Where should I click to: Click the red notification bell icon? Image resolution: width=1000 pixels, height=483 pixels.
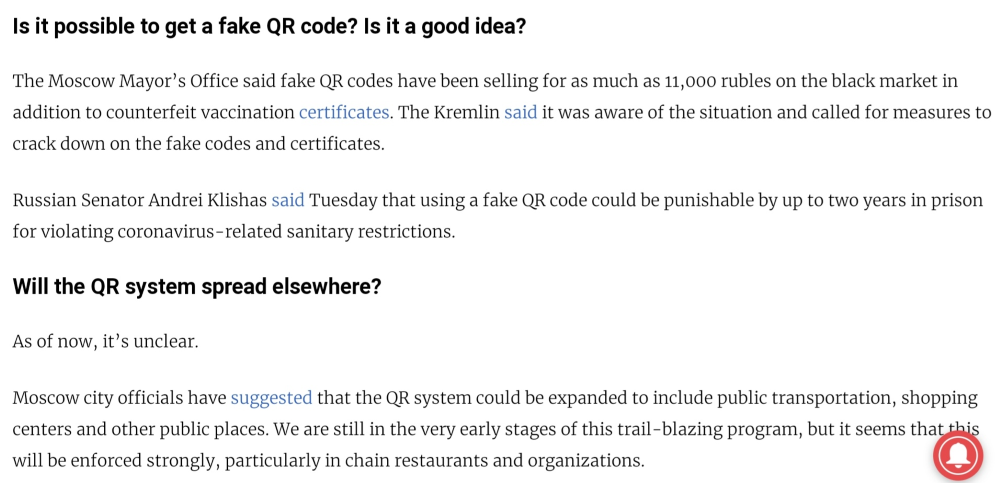pyautogui.click(x=958, y=455)
